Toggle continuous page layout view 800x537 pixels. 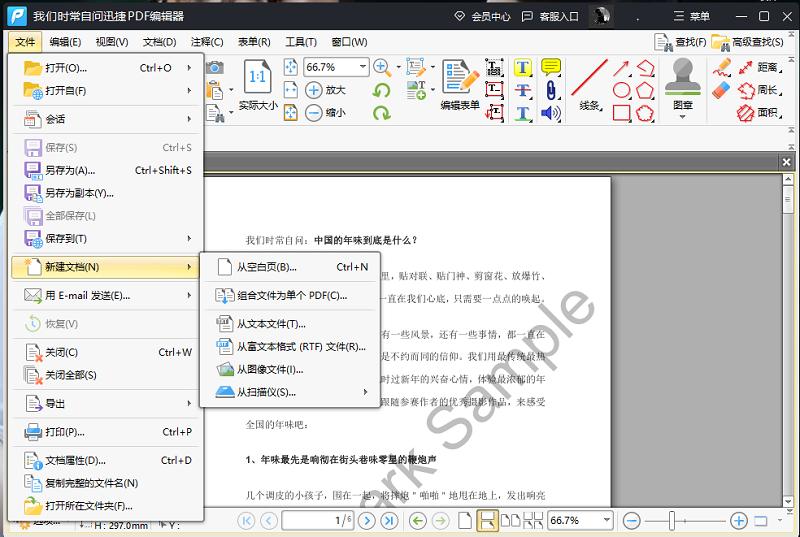(487, 521)
